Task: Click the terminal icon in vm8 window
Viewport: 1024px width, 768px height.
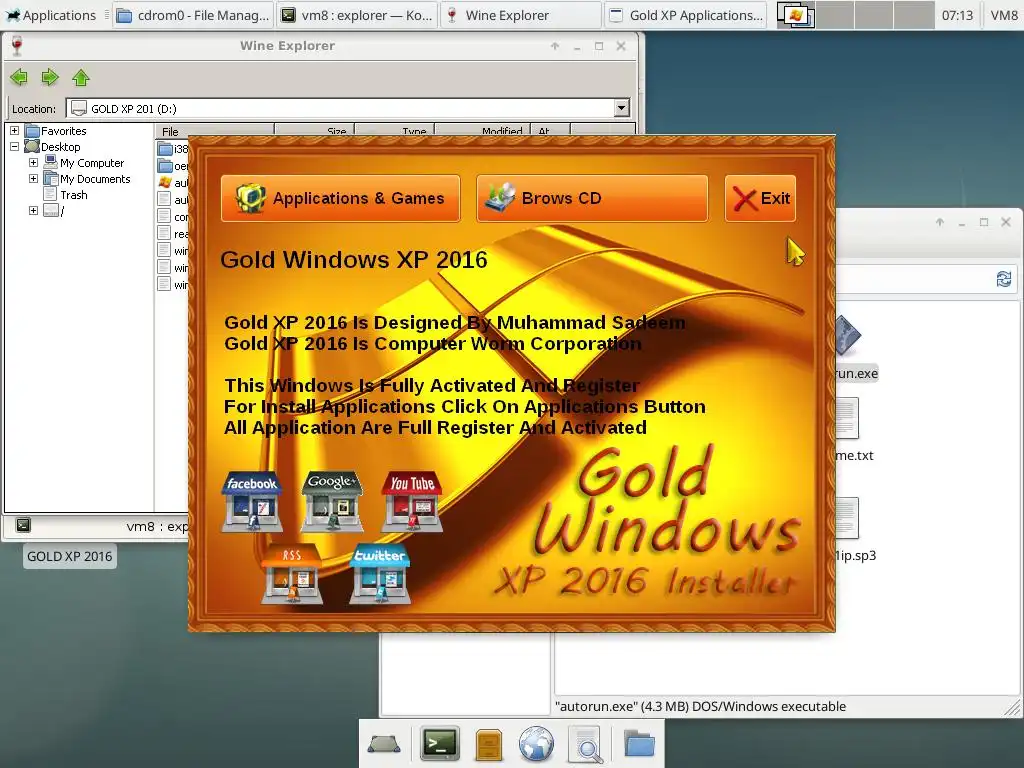Action: pyautogui.click(x=24, y=524)
